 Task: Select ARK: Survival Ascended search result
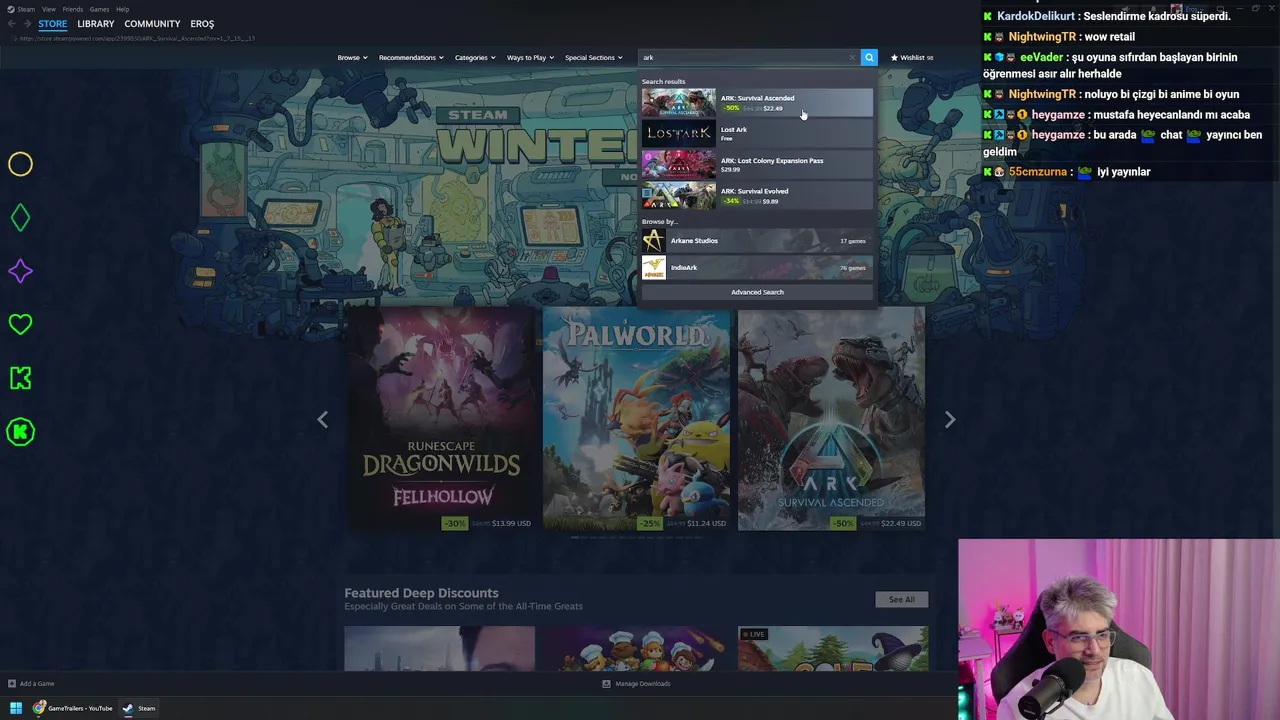click(x=757, y=102)
